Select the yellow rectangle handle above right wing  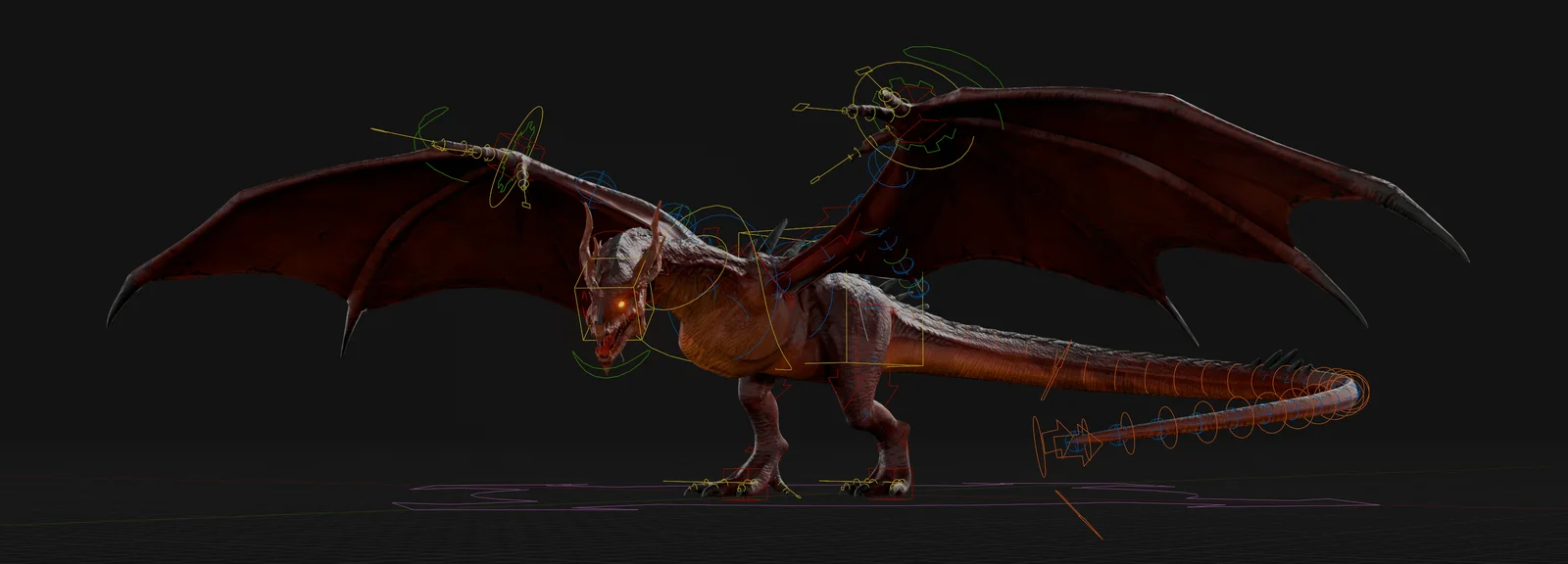click(862, 70)
